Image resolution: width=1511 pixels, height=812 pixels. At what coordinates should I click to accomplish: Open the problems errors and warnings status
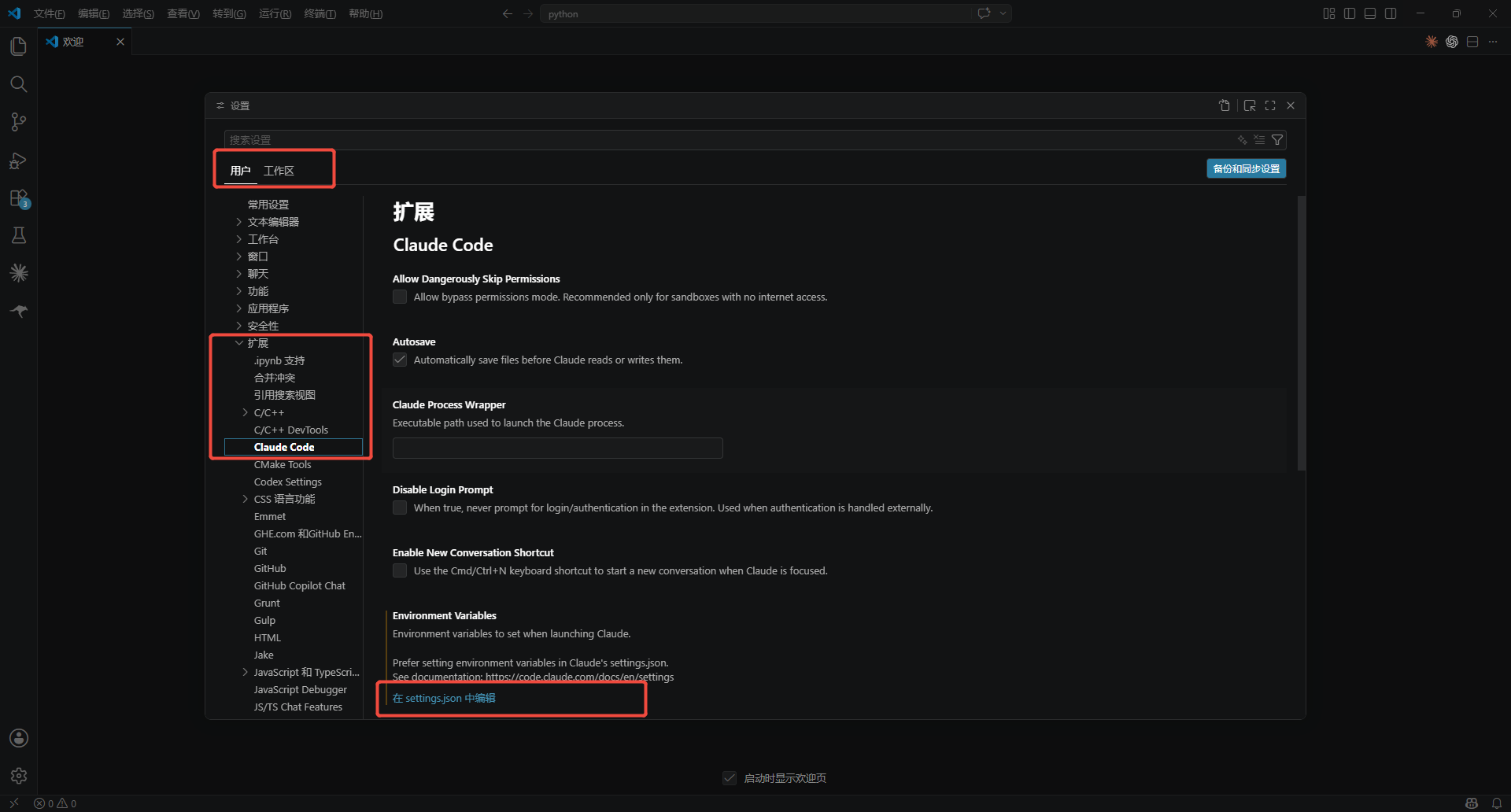[x=55, y=803]
